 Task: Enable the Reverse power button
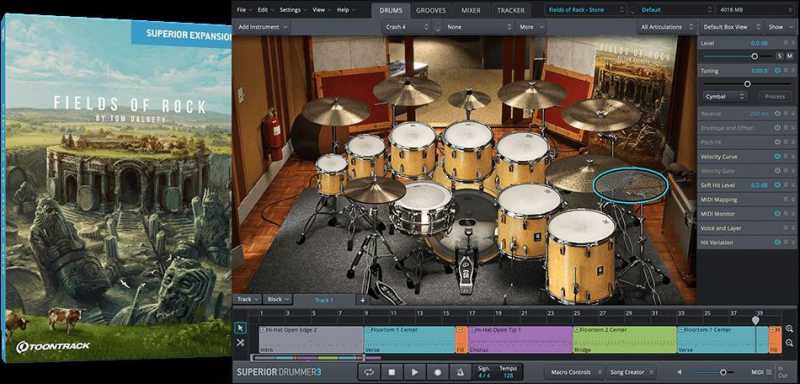pos(778,114)
